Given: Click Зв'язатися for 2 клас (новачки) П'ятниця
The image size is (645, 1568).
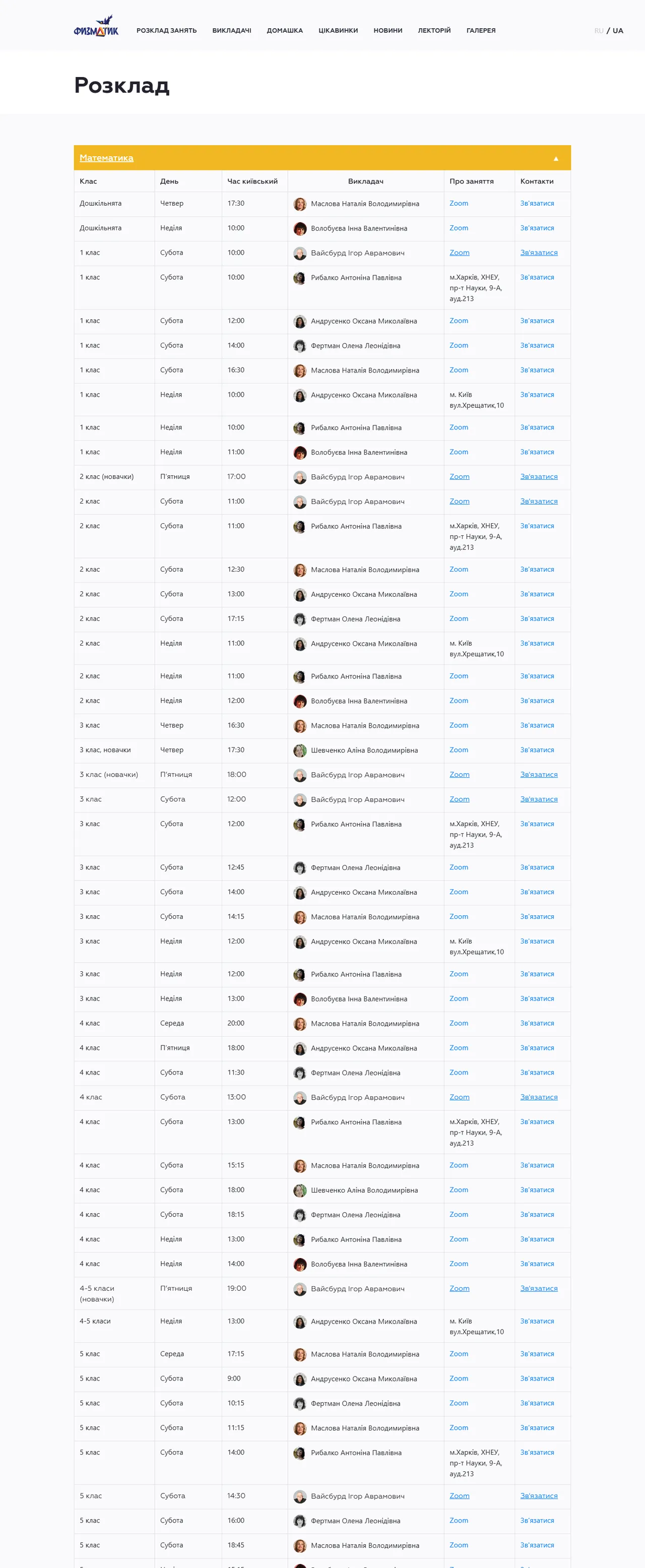Looking at the screenshot, I should (x=539, y=477).
